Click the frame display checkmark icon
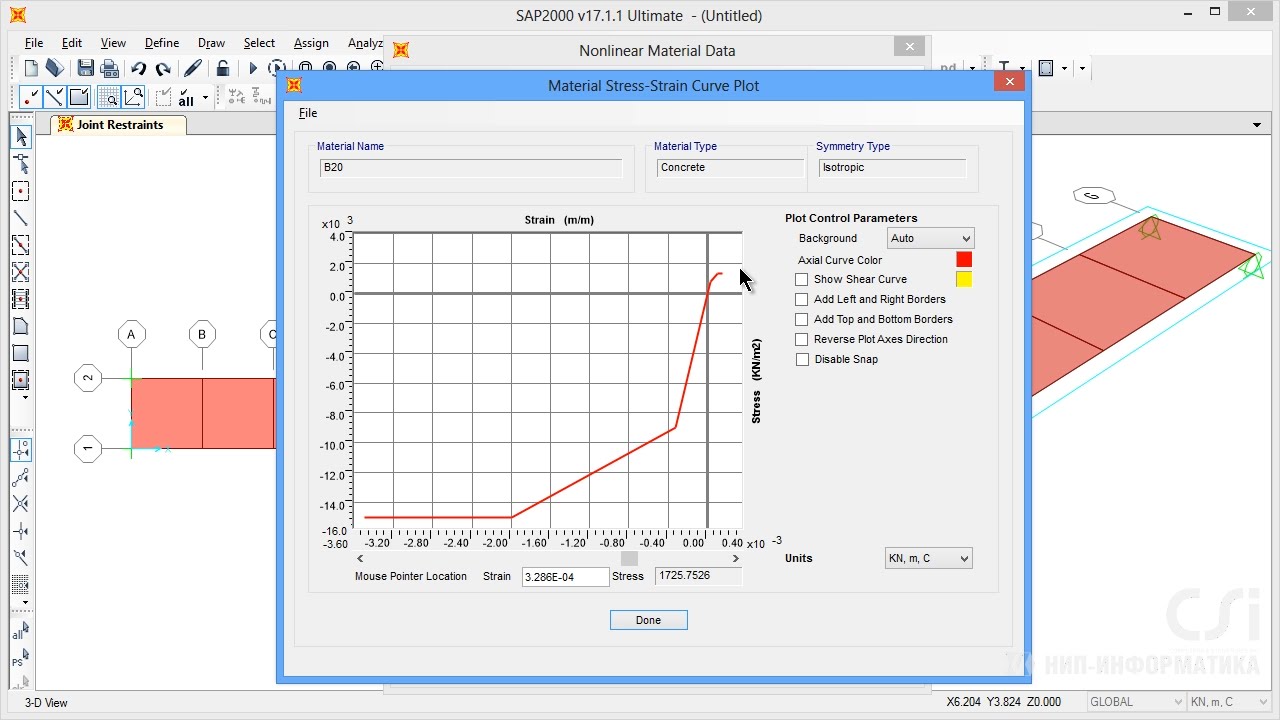1280x720 pixels. point(55,97)
